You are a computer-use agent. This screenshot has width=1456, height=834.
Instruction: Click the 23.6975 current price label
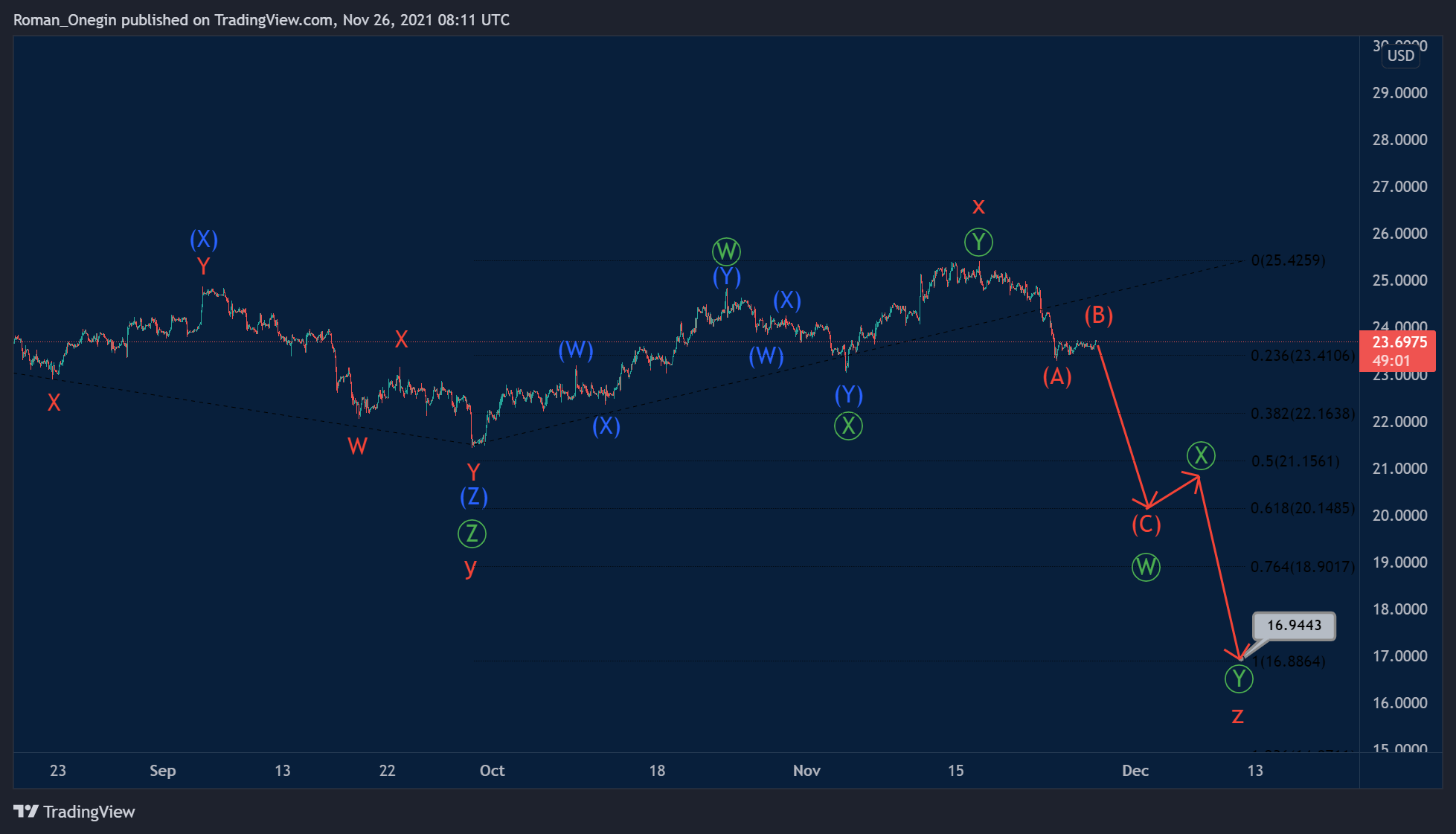[1399, 342]
